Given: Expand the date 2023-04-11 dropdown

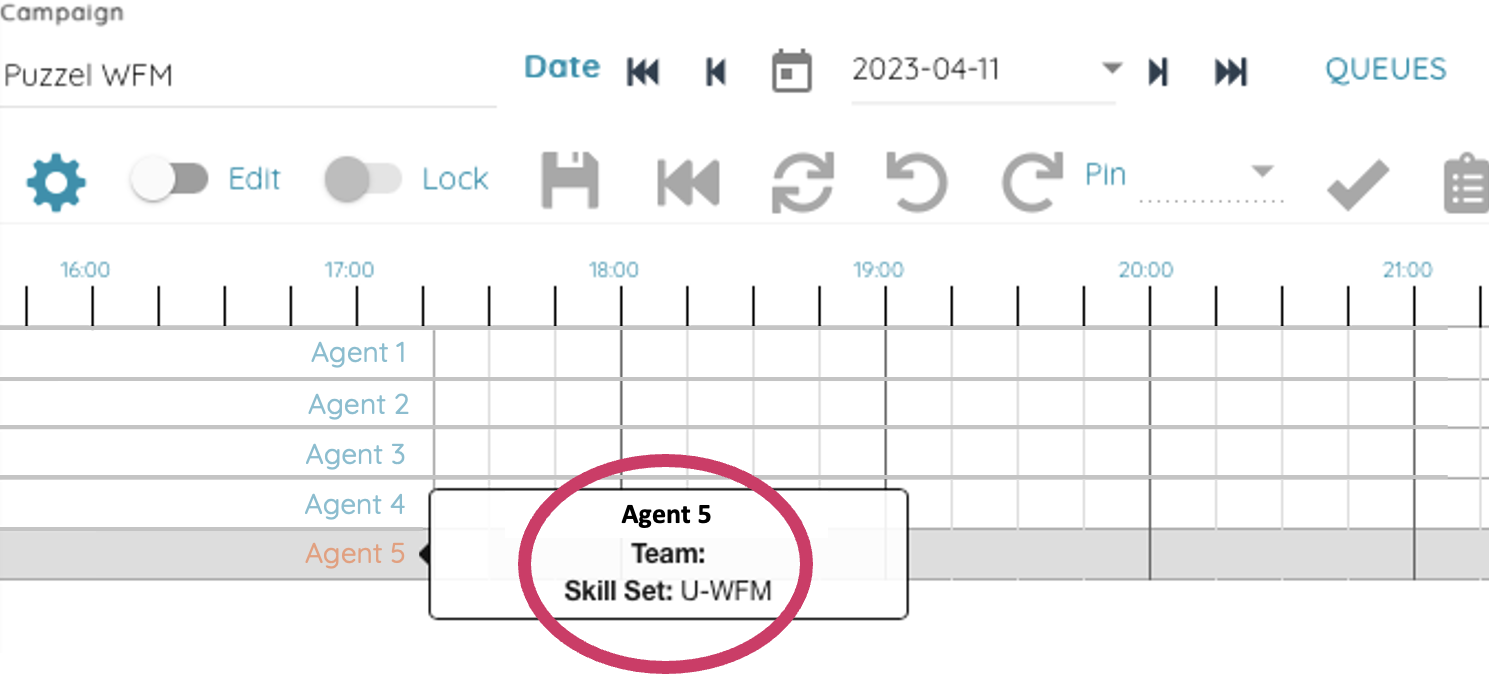Looking at the screenshot, I should tap(1111, 69).
